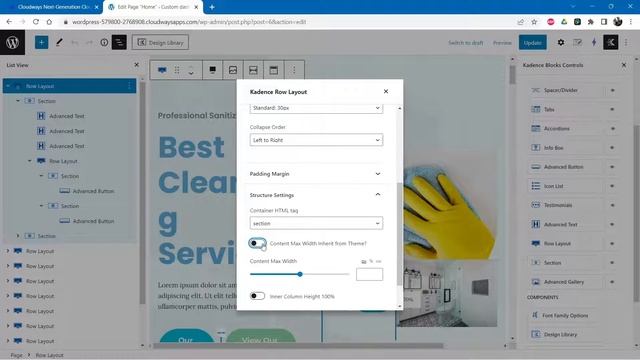Toggle Content Max Width Inherit from Theme
Screen dimensions: 640x360
(257, 243)
